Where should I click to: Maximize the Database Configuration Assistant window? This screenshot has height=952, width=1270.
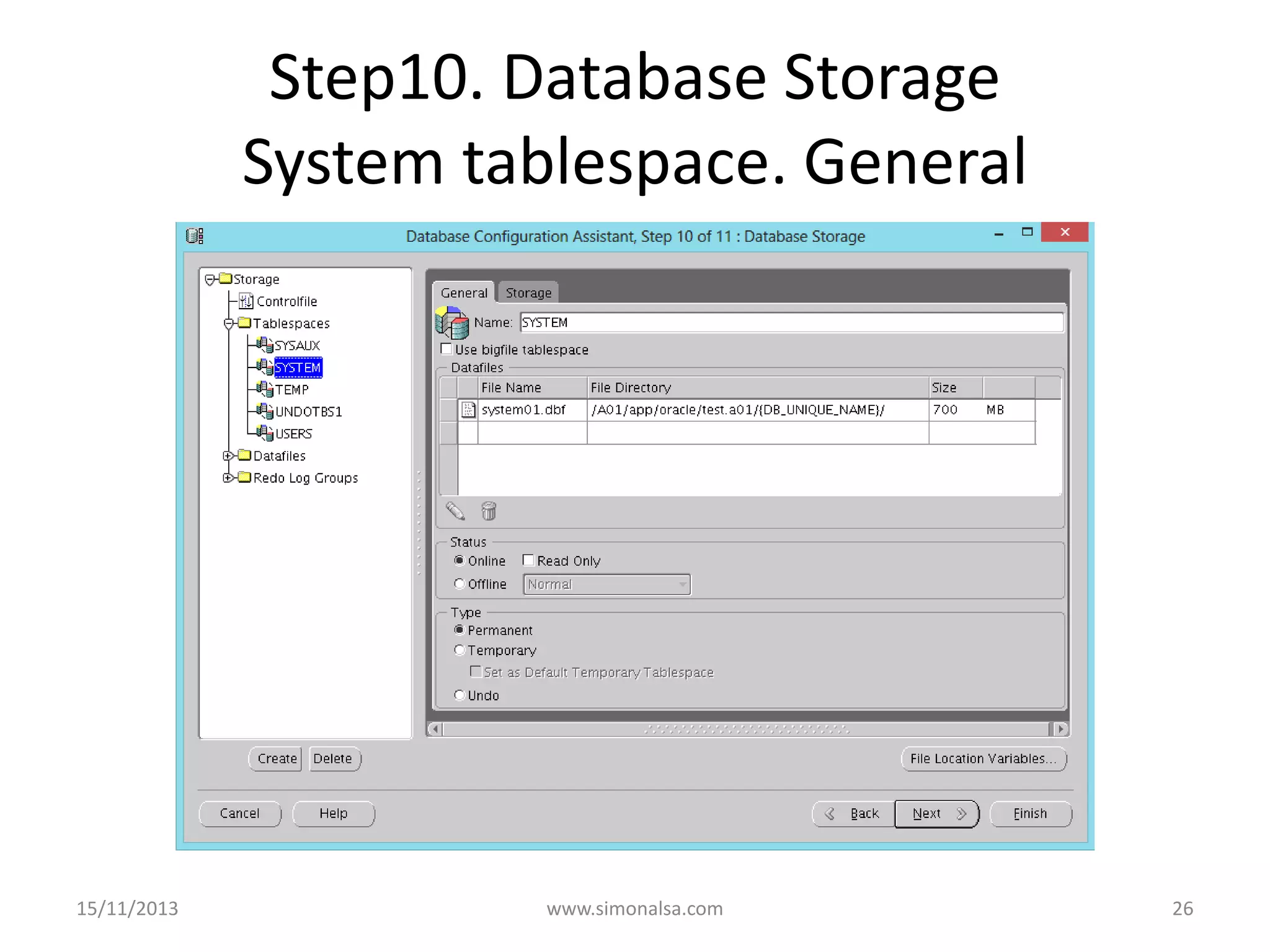pos(1027,232)
